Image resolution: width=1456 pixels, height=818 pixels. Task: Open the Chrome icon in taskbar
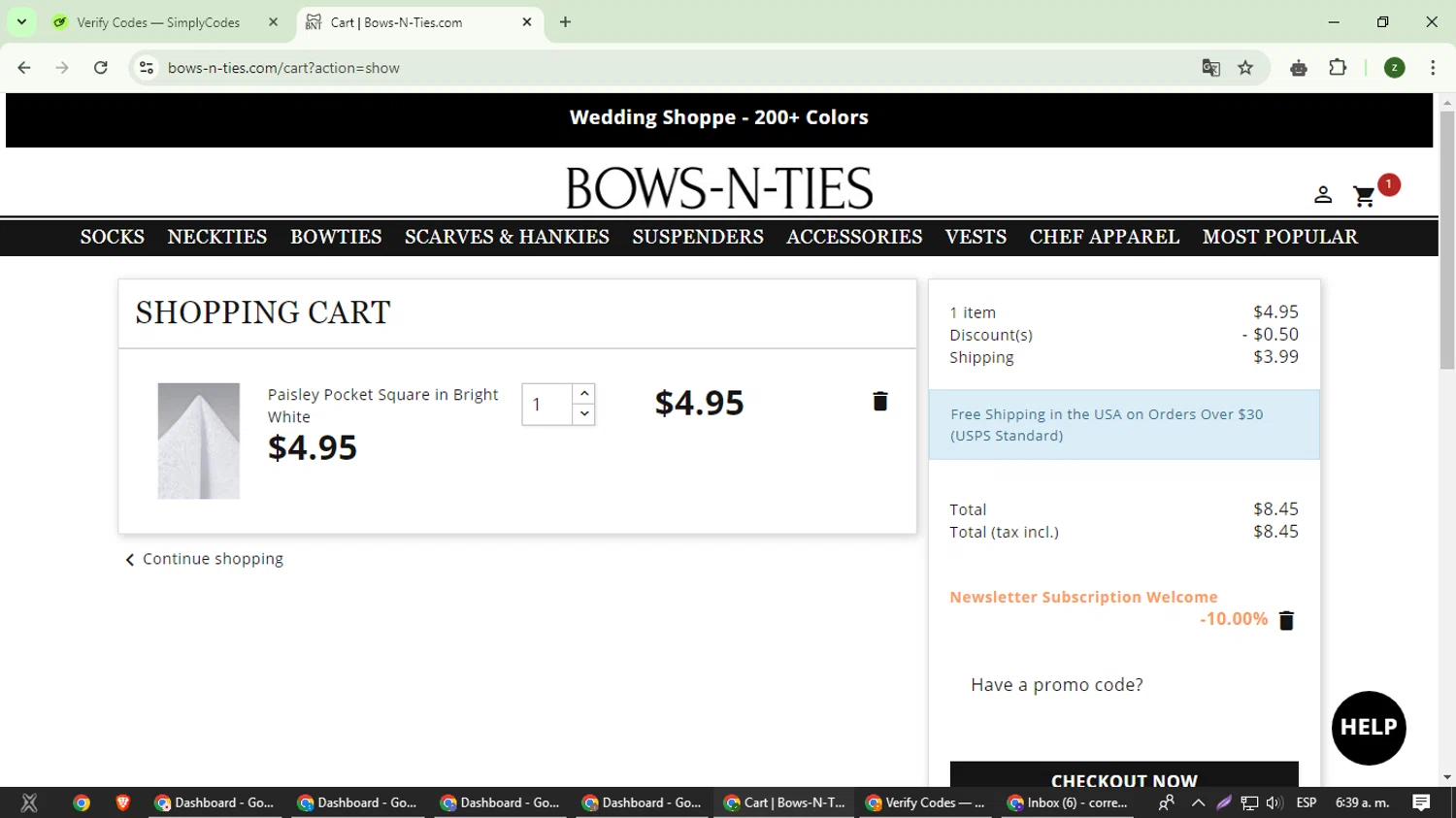pyautogui.click(x=82, y=802)
